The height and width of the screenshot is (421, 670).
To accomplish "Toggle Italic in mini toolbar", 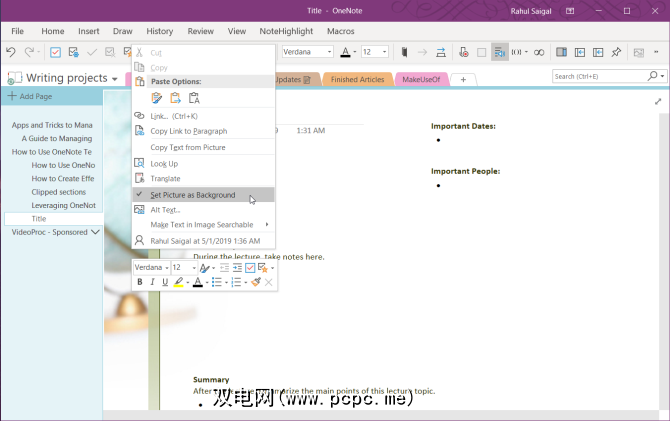I will (152, 282).
